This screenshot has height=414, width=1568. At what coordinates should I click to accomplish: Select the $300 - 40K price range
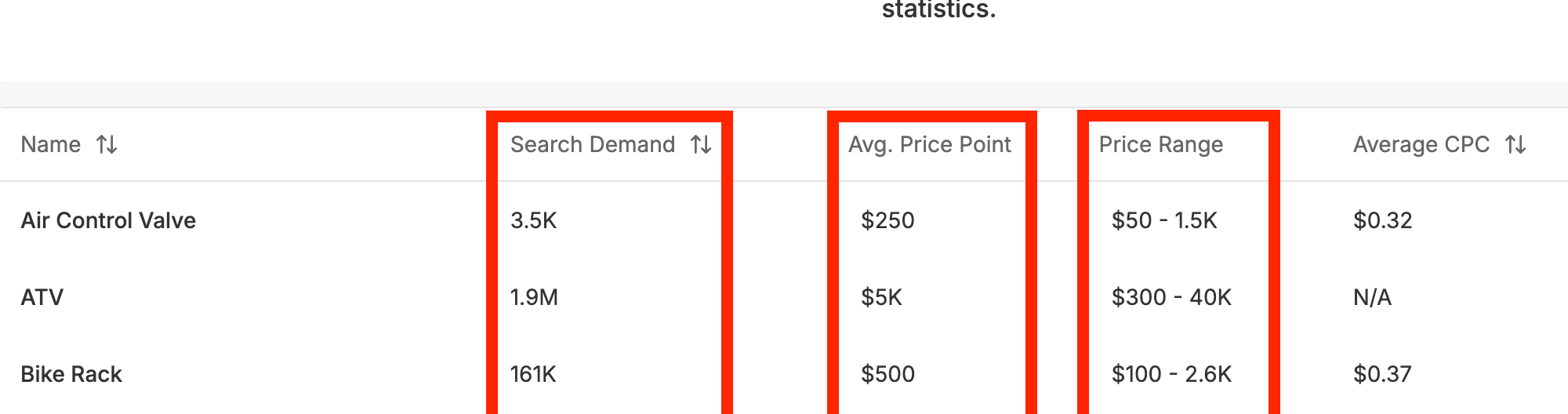1171,297
